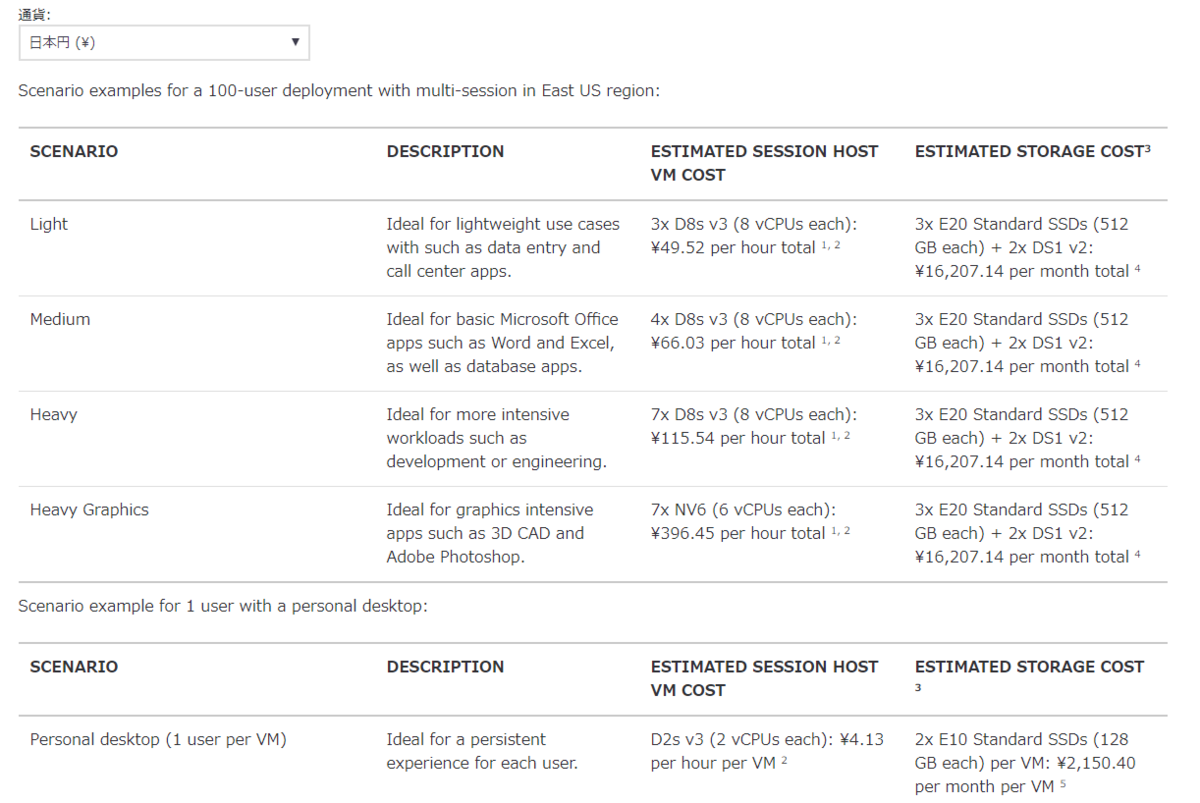The height and width of the screenshot is (803, 1200).
Task: Click the 通貨 currency label
Action: point(35,13)
